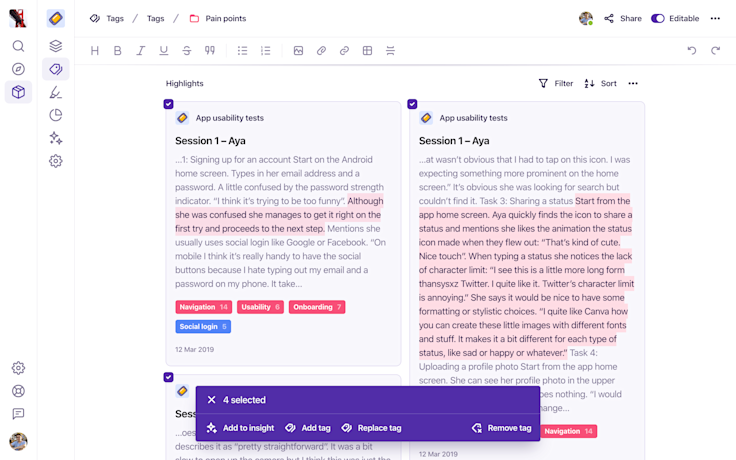Open the highlighter icon in project sidebar

[x=55, y=92]
